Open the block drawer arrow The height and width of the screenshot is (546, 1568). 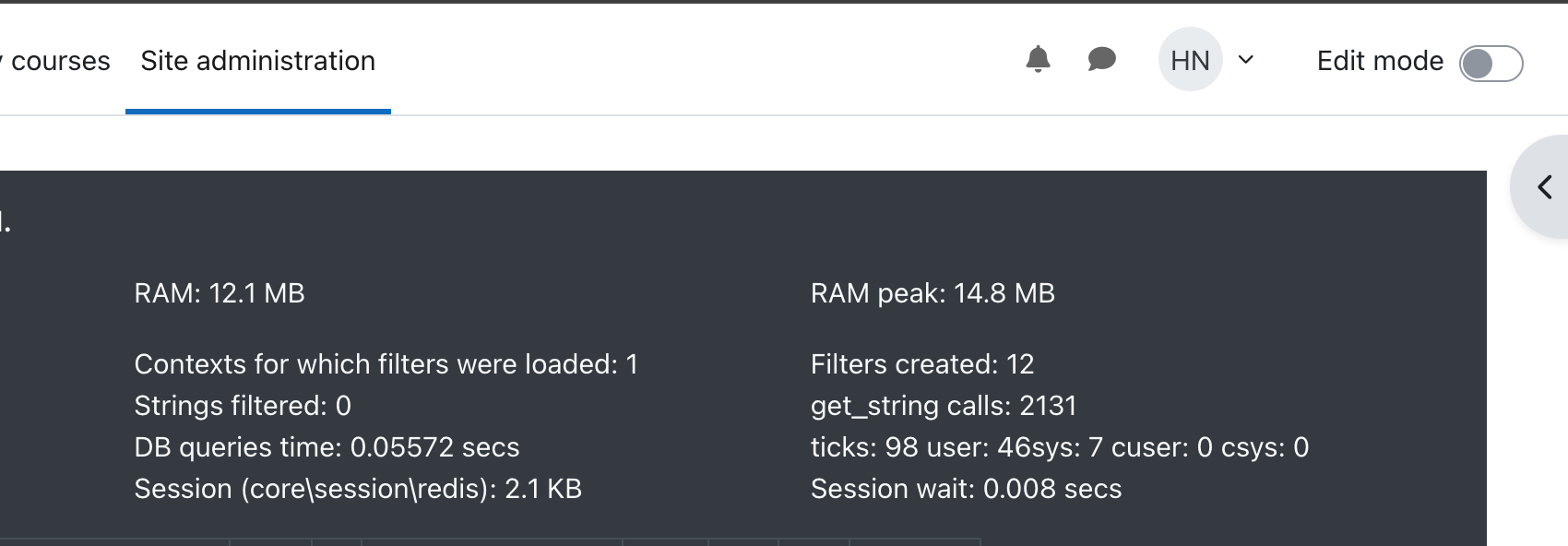click(x=1544, y=187)
